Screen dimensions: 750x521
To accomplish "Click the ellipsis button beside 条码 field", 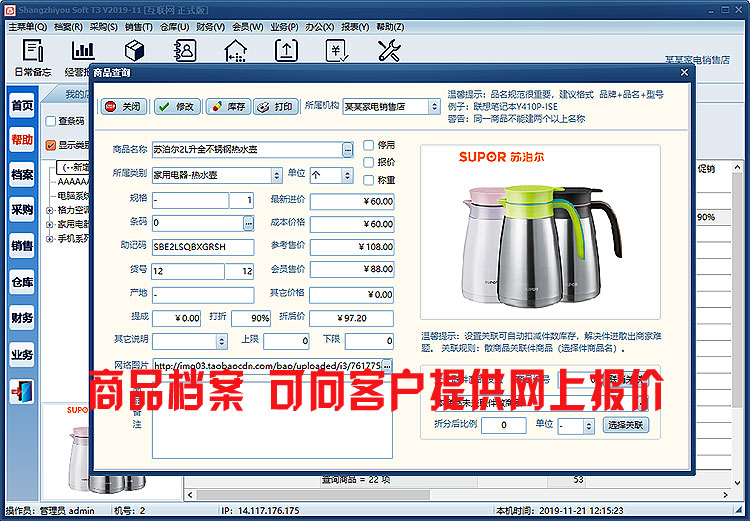I will pos(248,223).
